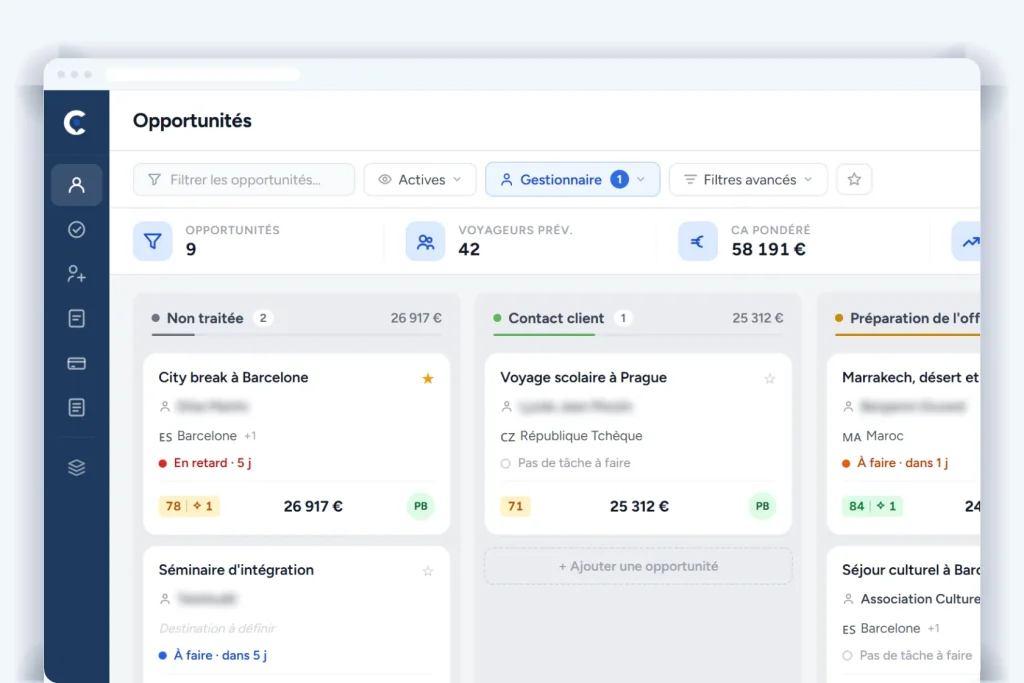The width and height of the screenshot is (1024, 683).
Task: Click the Opportunités page heading
Action: point(192,121)
